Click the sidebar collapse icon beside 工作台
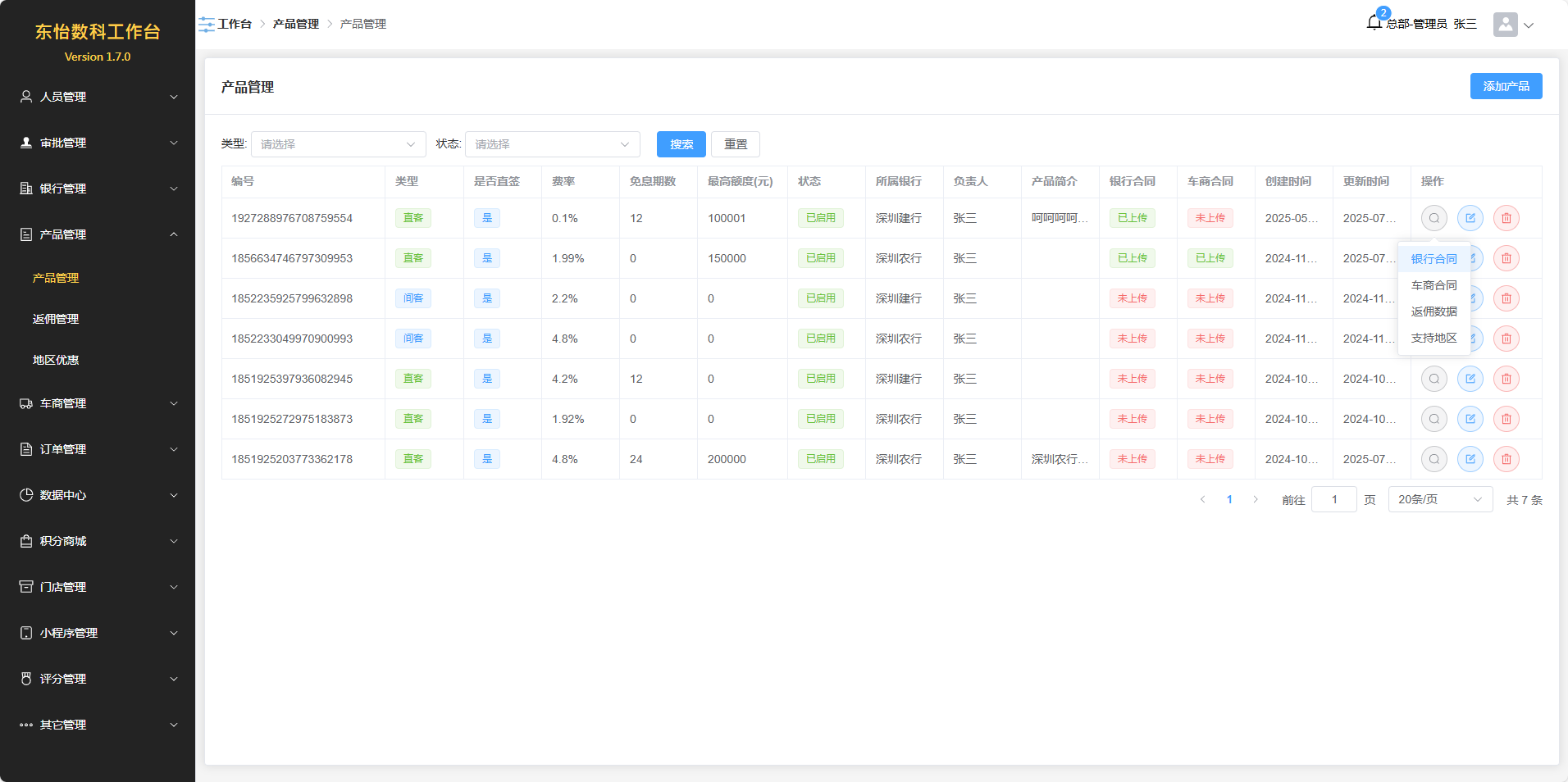This screenshot has width=1568, height=782. click(207, 25)
